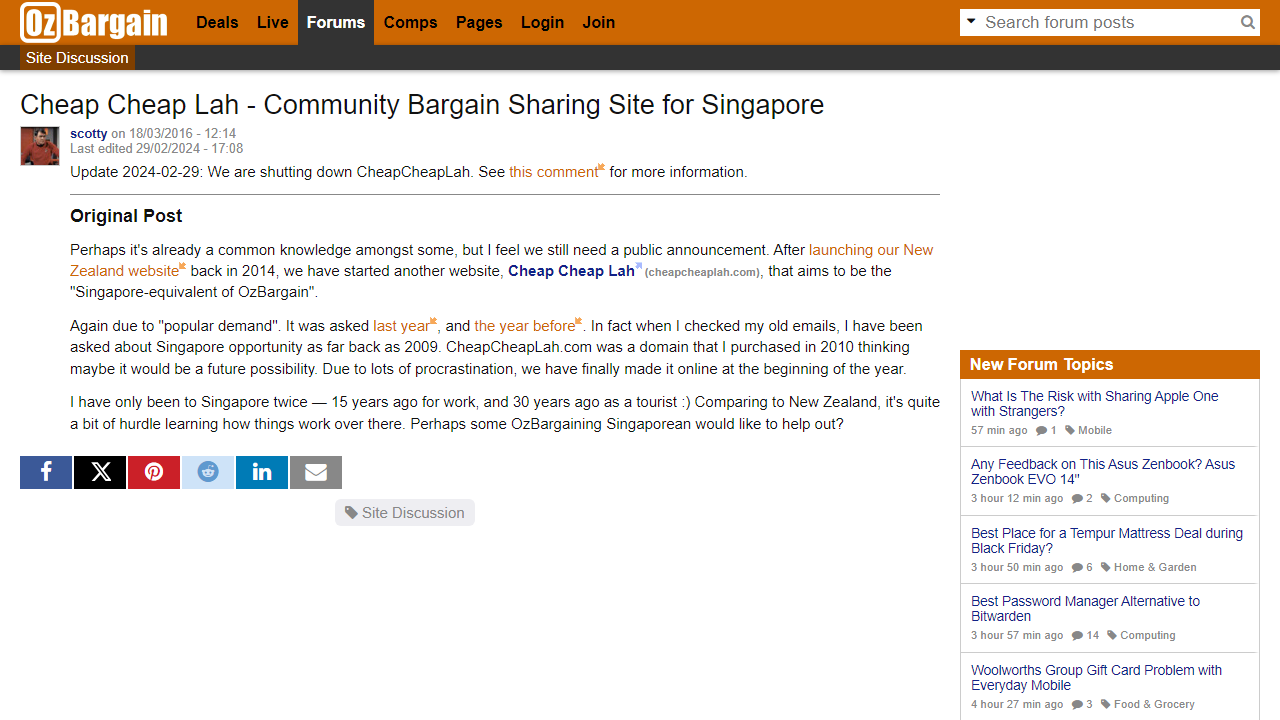
Task: Share post on Facebook
Action: point(46,472)
